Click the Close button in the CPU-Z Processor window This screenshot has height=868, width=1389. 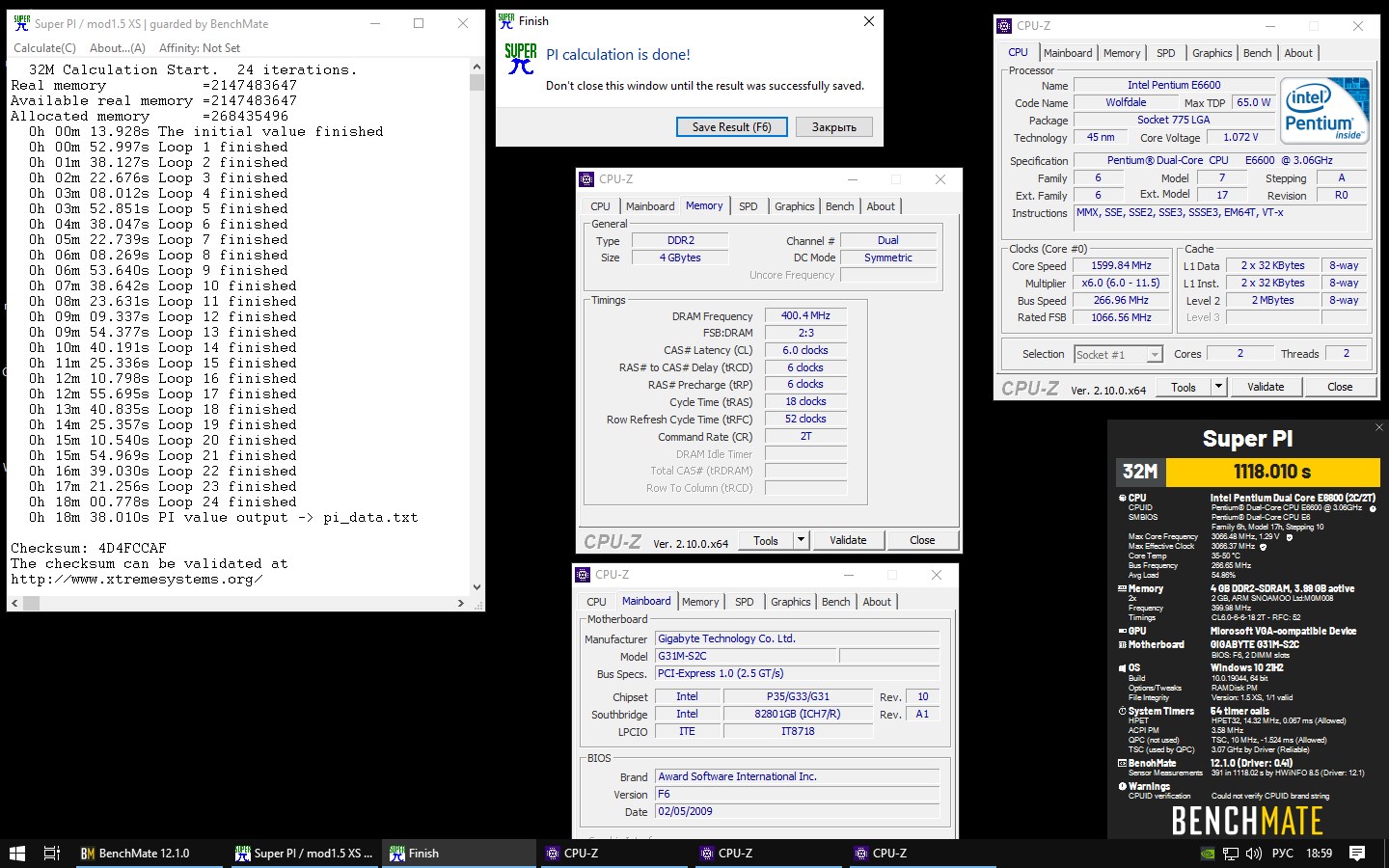click(1340, 387)
